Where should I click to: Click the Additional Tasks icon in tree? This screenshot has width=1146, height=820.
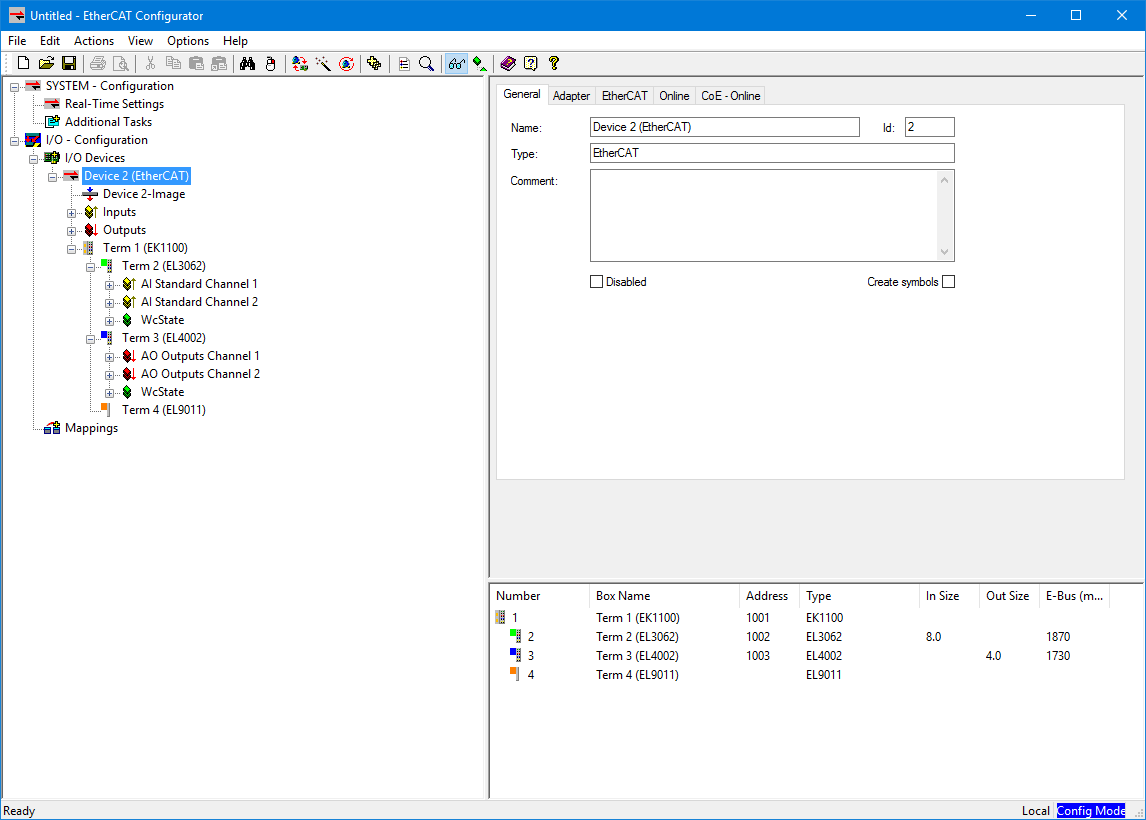pyautogui.click(x=52, y=122)
